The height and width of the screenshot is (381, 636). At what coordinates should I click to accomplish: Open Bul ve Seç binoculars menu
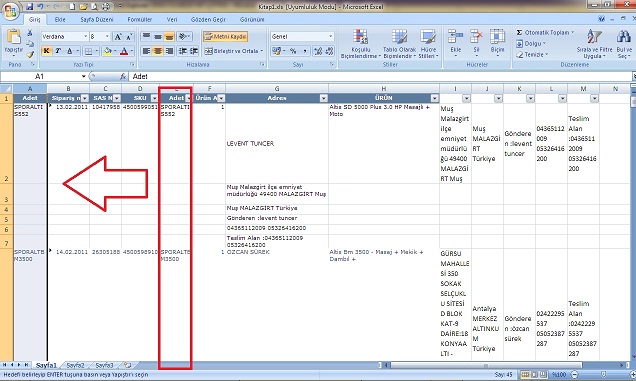tap(624, 44)
